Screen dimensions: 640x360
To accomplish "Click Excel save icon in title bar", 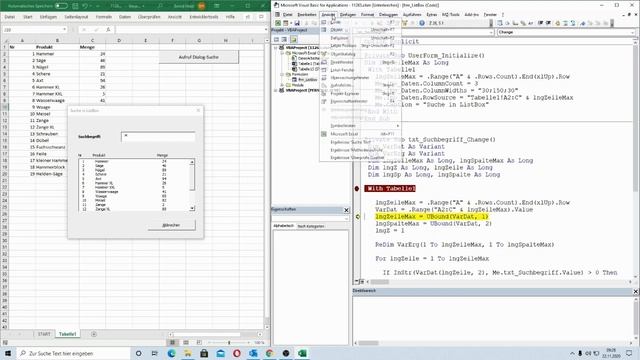I will (76, 6).
